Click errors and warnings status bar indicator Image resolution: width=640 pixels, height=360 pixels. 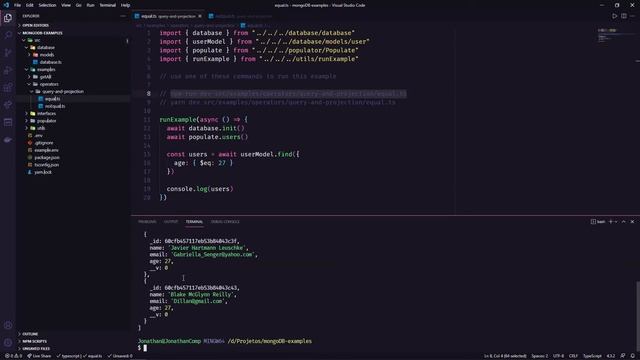point(13,356)
